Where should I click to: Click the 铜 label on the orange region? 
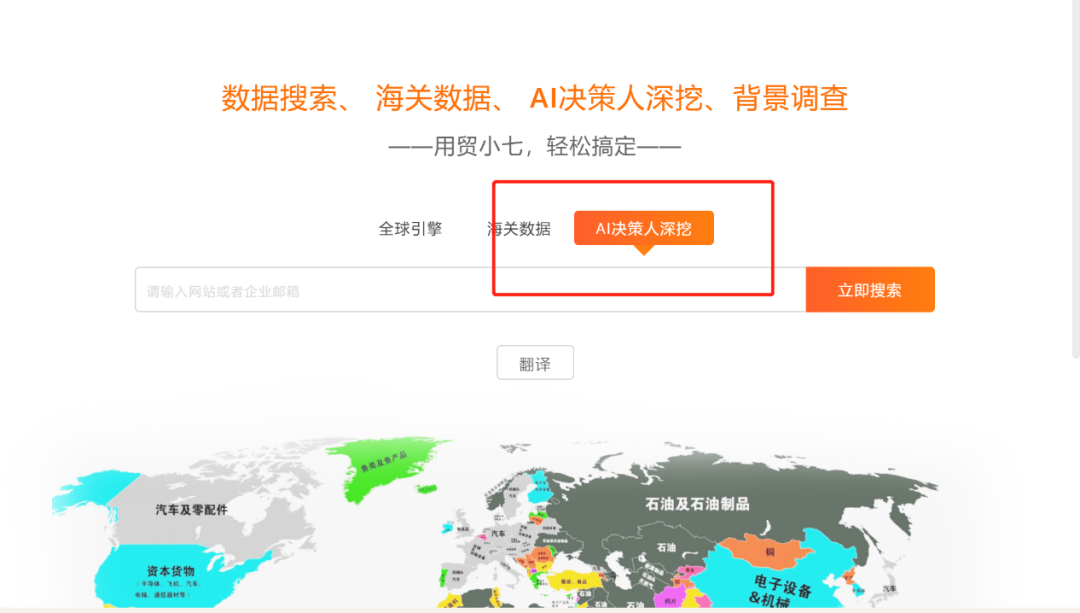[x=770, y=552]
